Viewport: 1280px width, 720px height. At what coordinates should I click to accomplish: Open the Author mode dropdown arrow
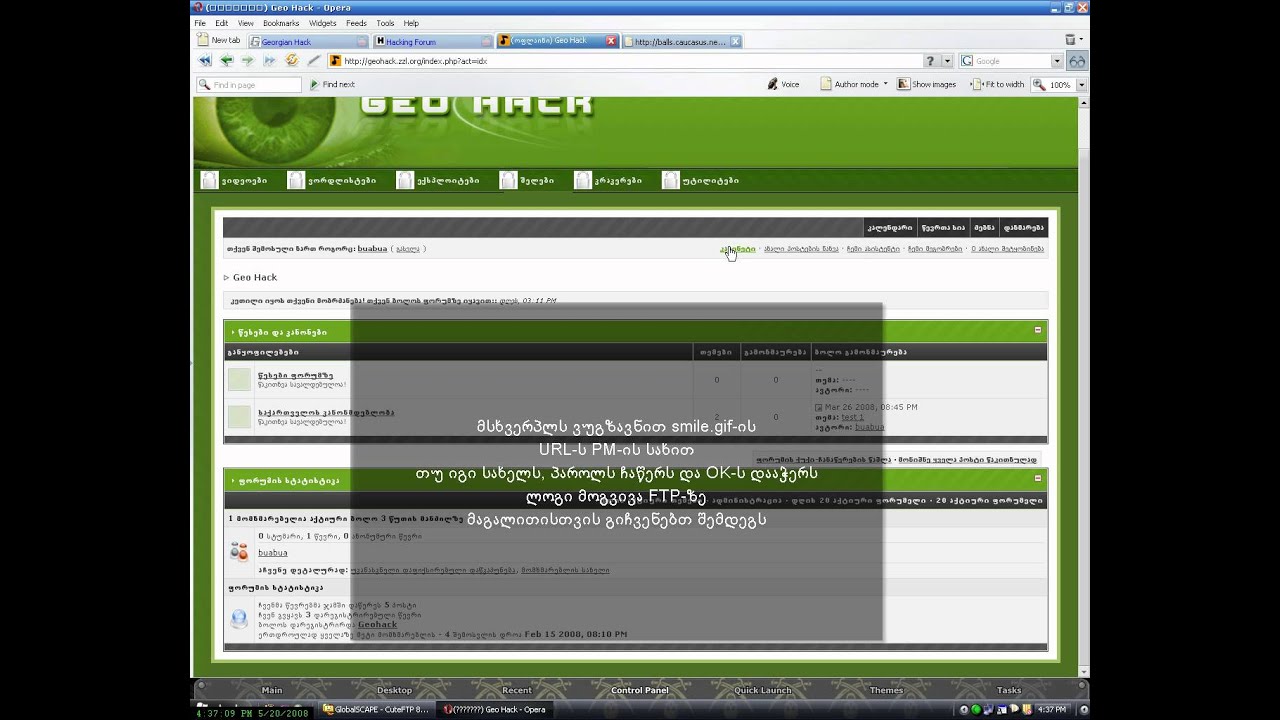886,85
